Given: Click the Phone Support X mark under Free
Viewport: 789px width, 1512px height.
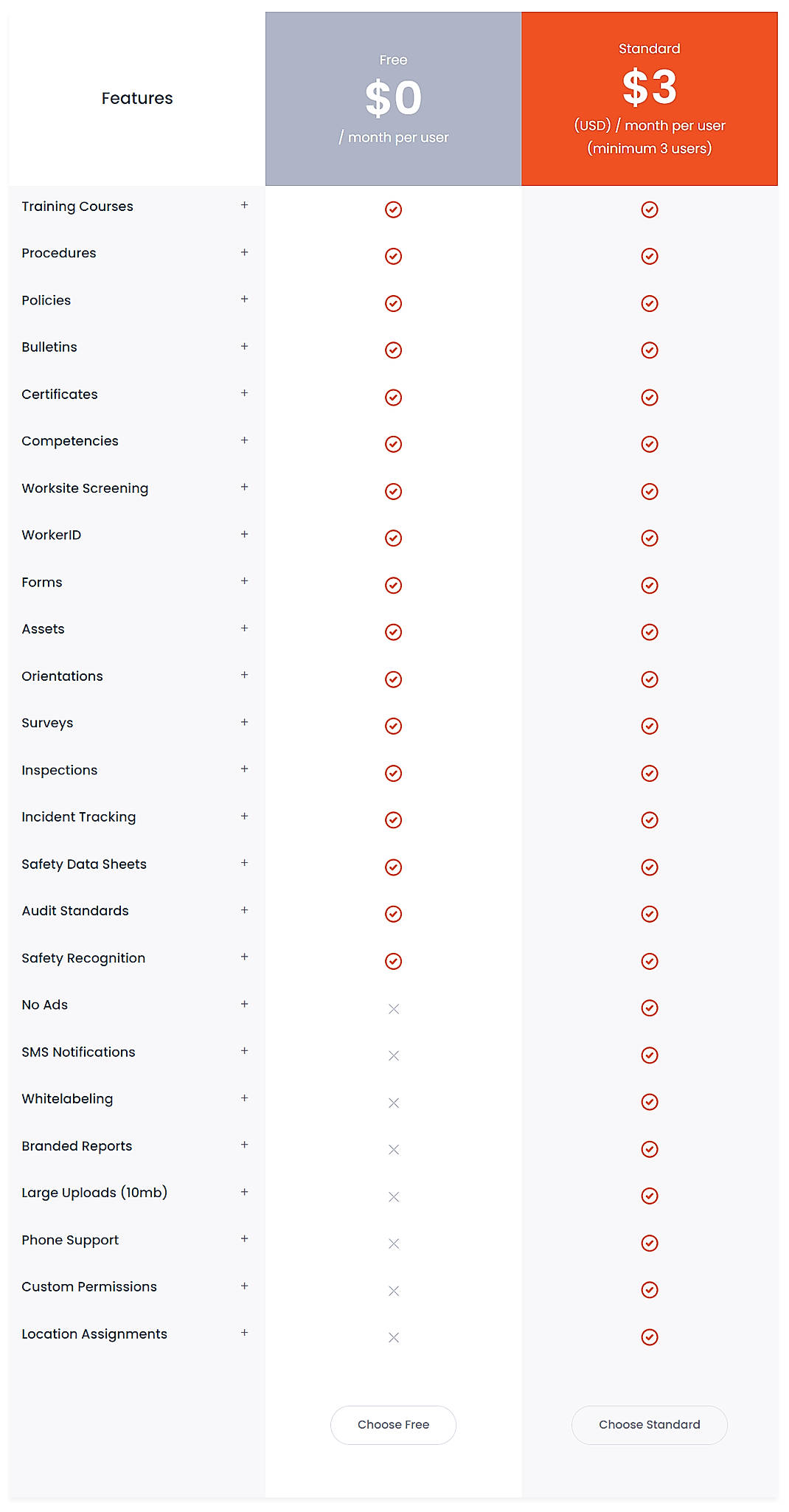Looking at the screenshot, I should click(393, 1244).
